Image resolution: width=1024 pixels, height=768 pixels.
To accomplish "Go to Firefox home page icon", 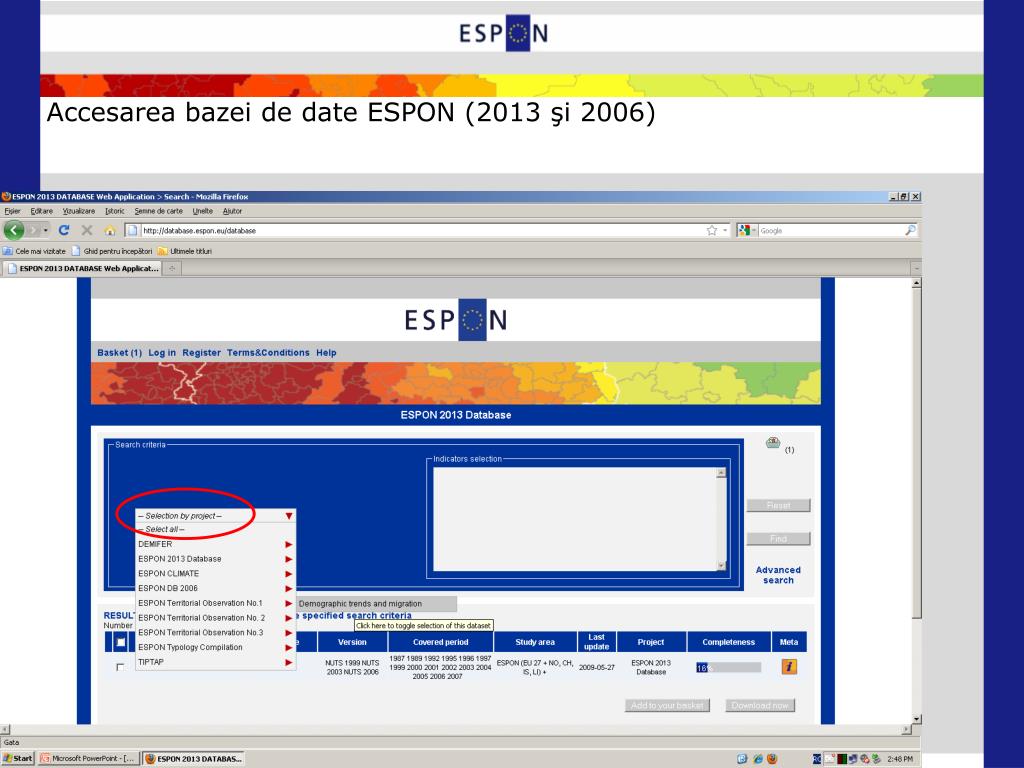I will coord(110,231).
